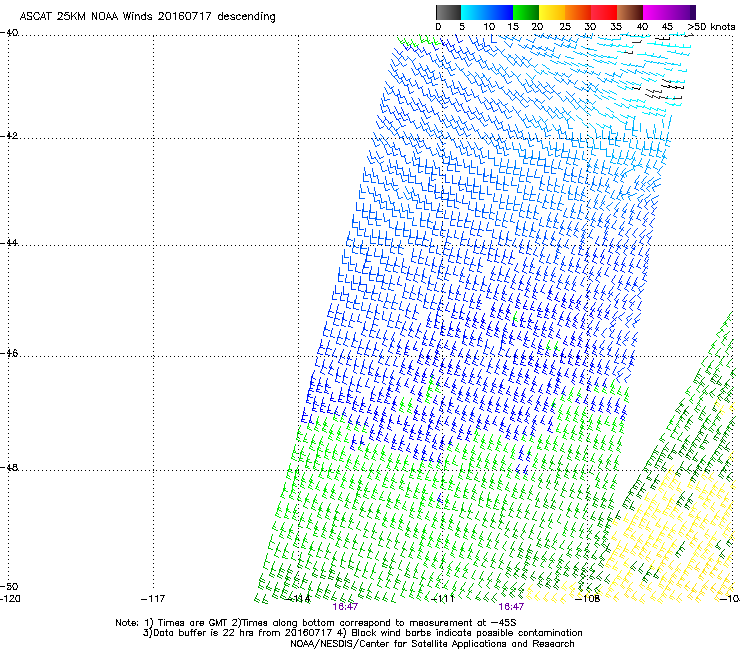
Task: Click the yellow 20-25 knots legend color
Action: [552, 12]
